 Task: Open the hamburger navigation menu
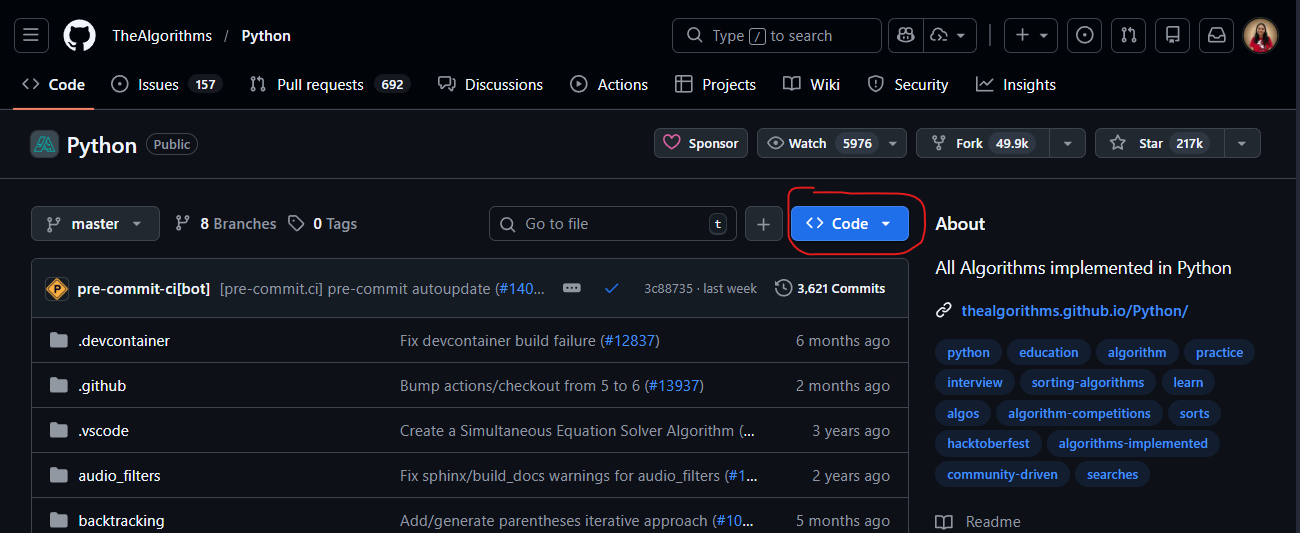tap(30, 36)
